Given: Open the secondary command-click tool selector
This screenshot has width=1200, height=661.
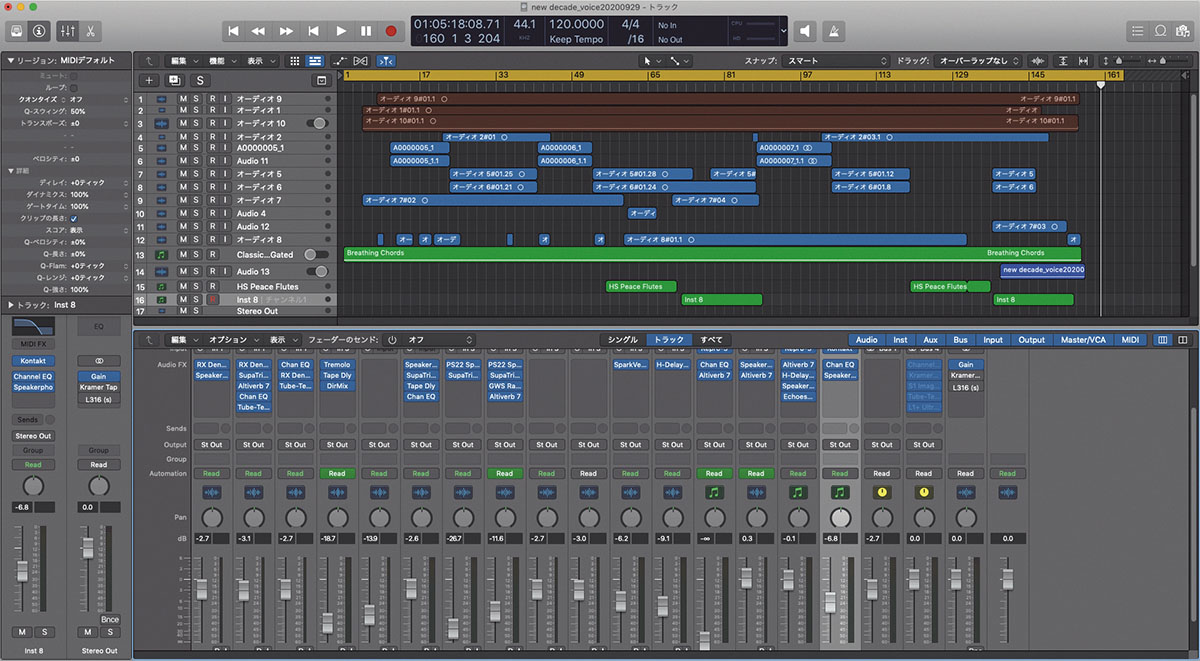Looking at the screenshot, I should coord(681,61).
